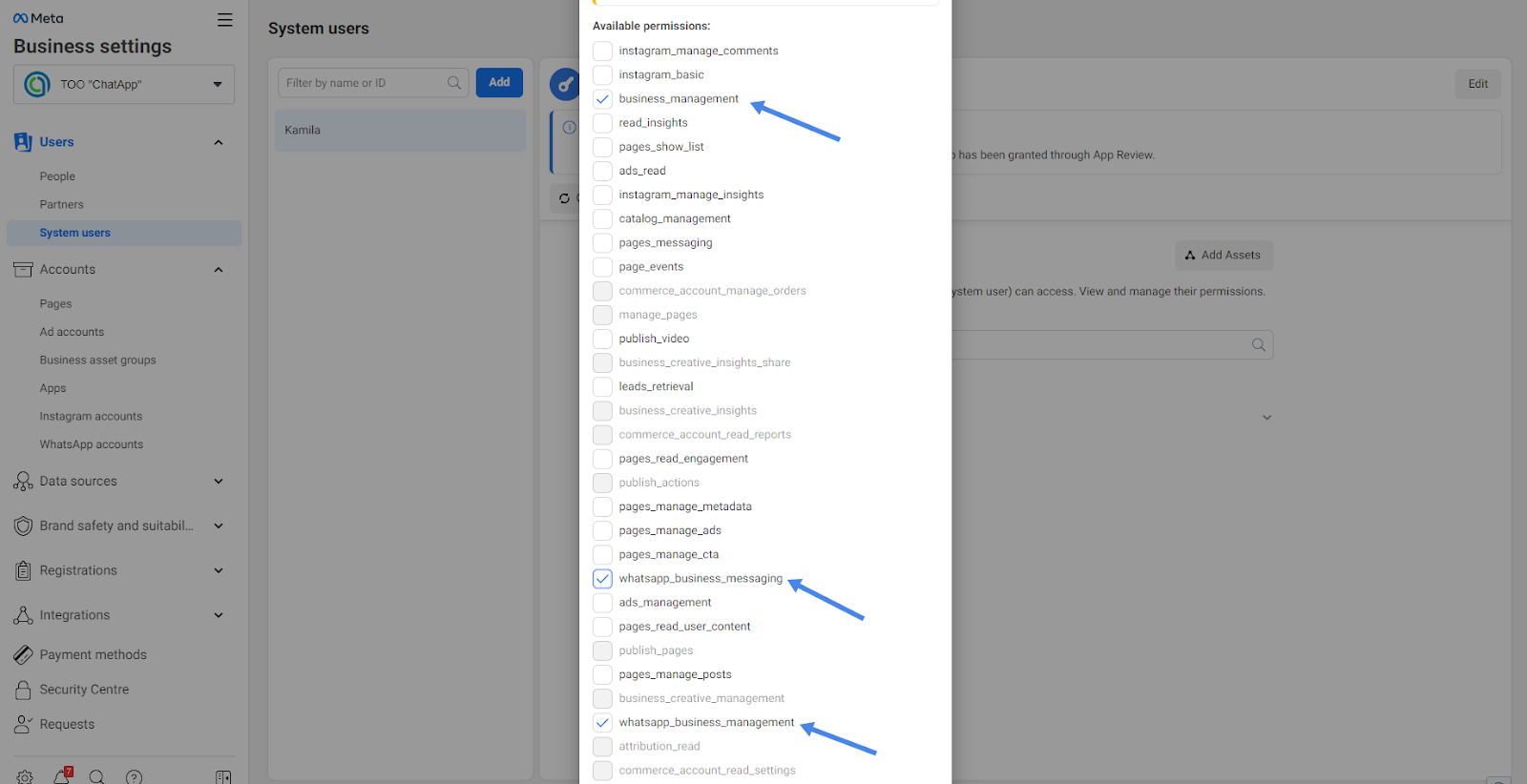Viewport: 1527px width, 784px height.
Task: Expand the Integrations section
Action: [x=219, y=615]
